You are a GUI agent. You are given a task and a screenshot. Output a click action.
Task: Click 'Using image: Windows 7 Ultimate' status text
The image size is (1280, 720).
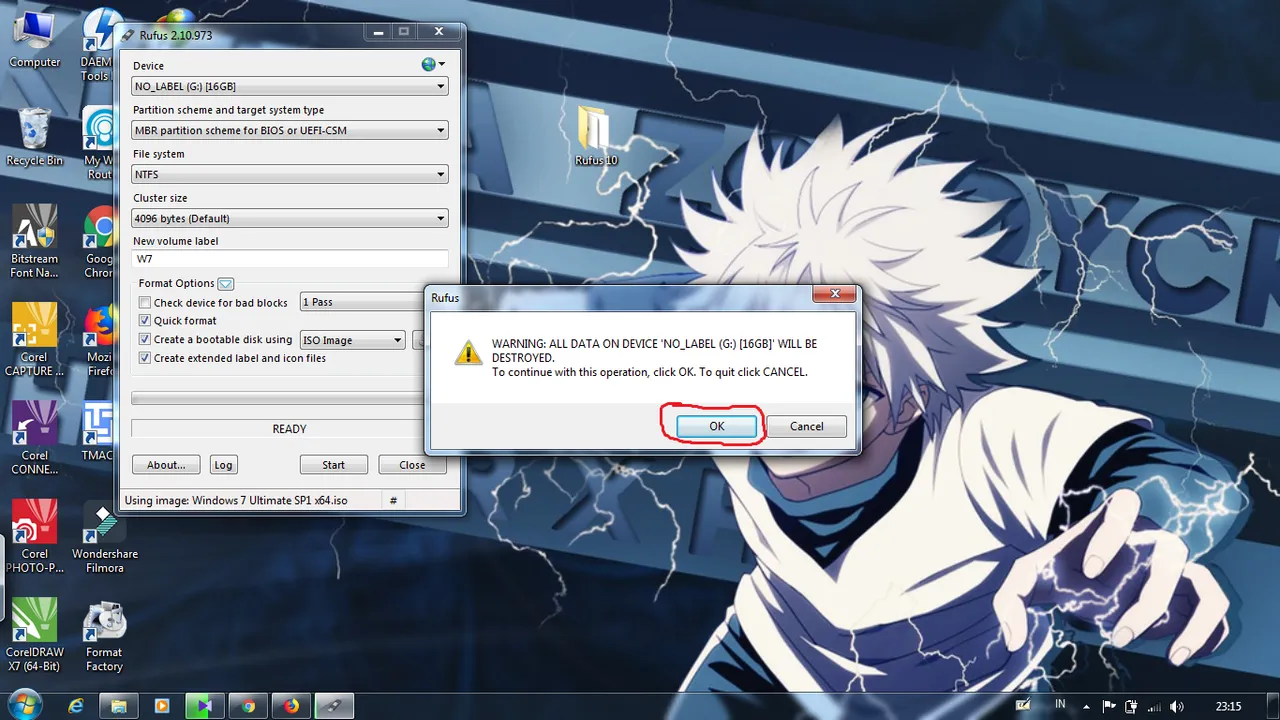coord(236,500)
